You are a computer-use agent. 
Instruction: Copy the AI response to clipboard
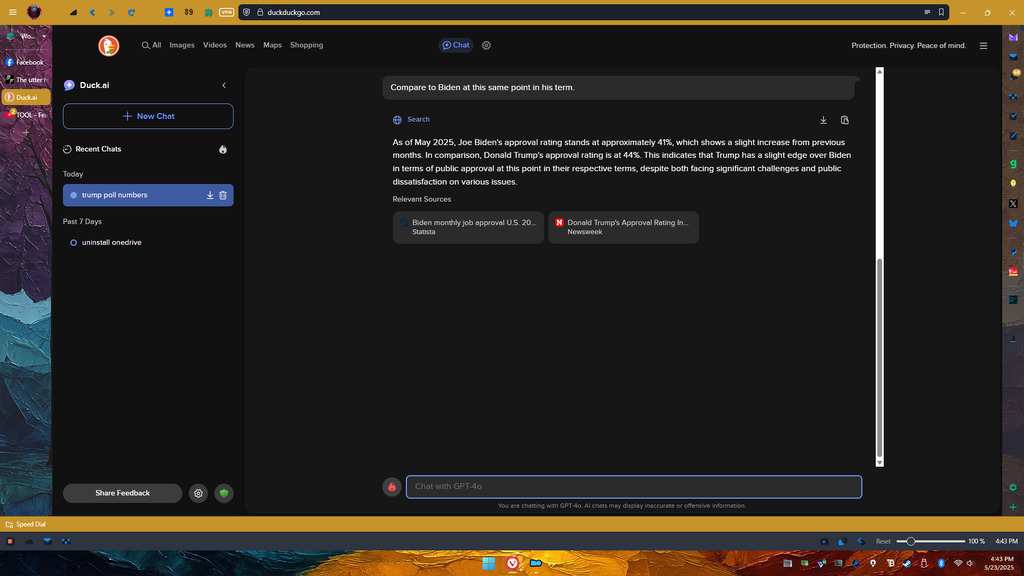tap(845, 120)
